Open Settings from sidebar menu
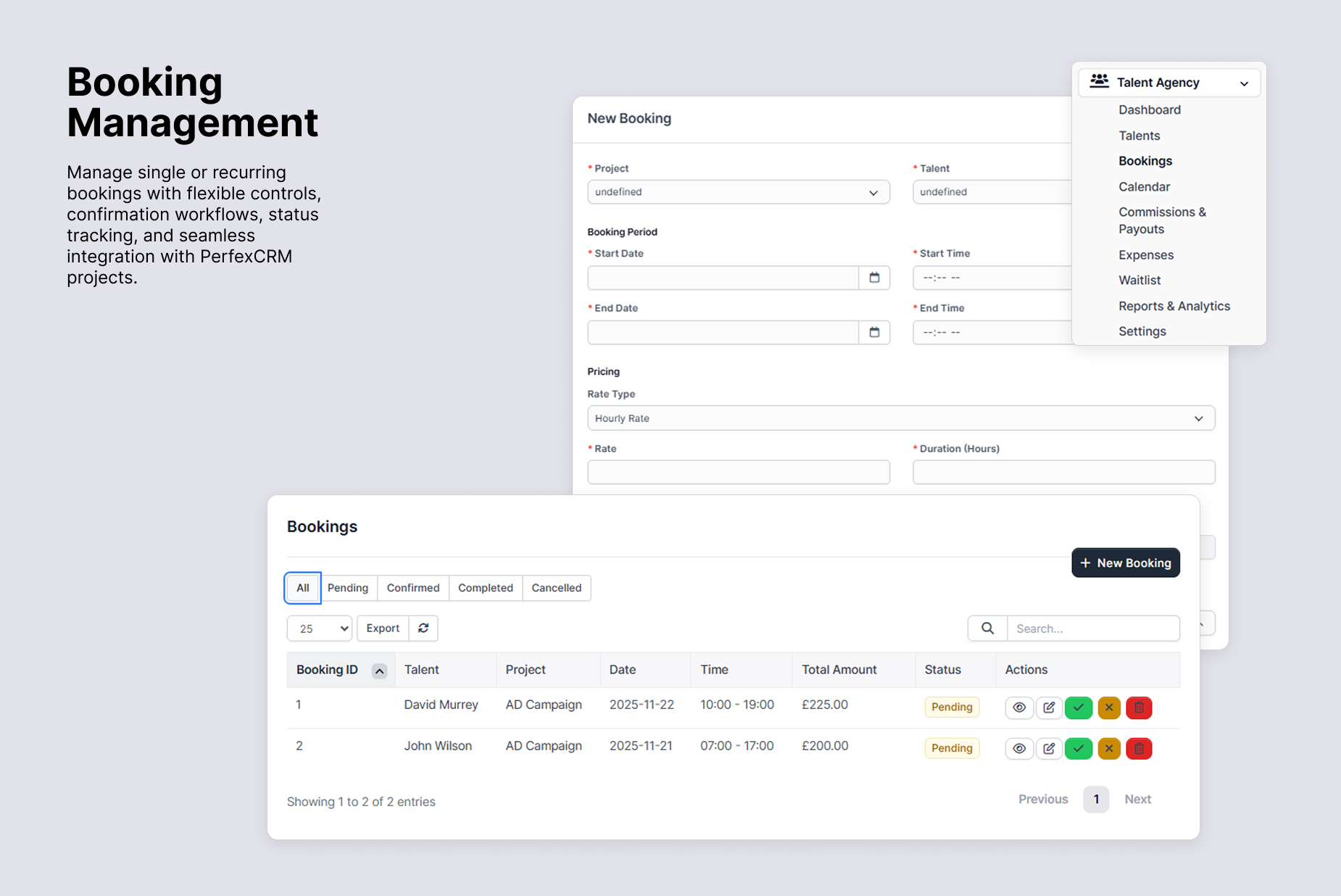1341x896 pixels. pos(1142,331)
